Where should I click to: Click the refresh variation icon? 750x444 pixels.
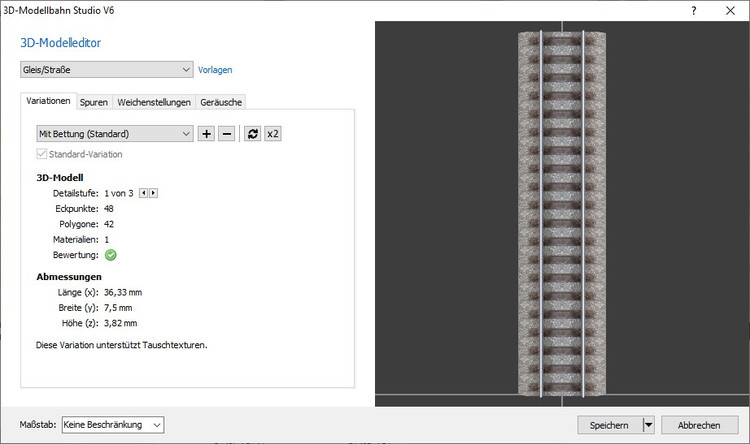[253, 134]
